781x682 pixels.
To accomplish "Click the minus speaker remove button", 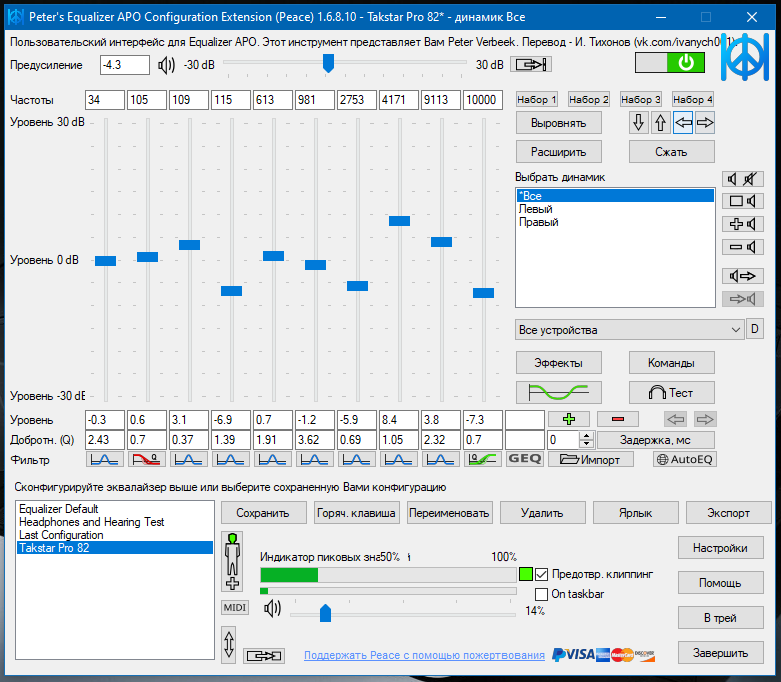I will click(x=743, y=247).
